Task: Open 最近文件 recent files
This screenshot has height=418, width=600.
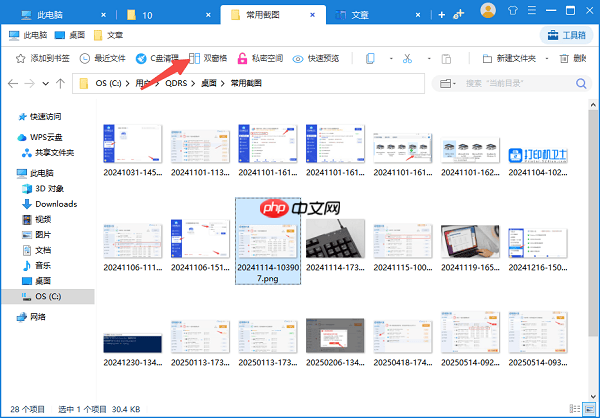Action: click(x=102, y=59)
